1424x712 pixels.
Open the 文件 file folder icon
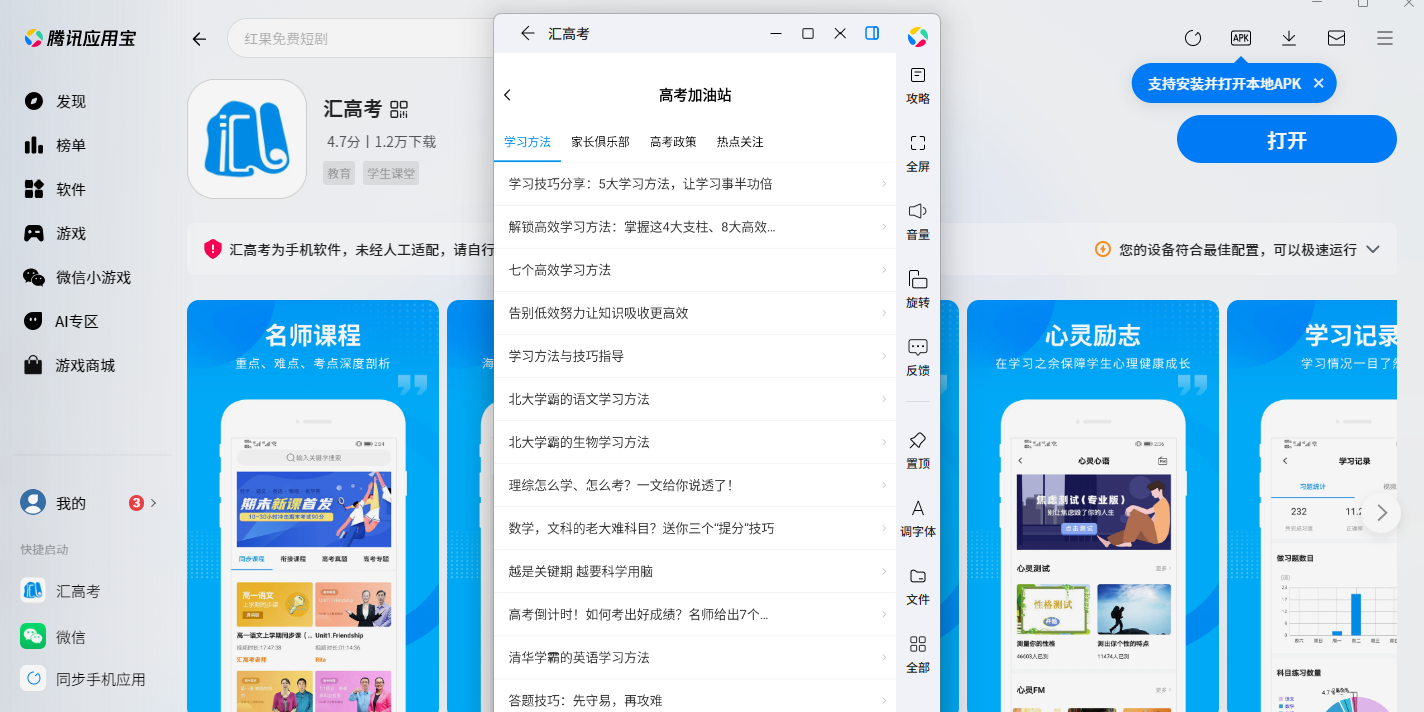(x=918, y=586)
